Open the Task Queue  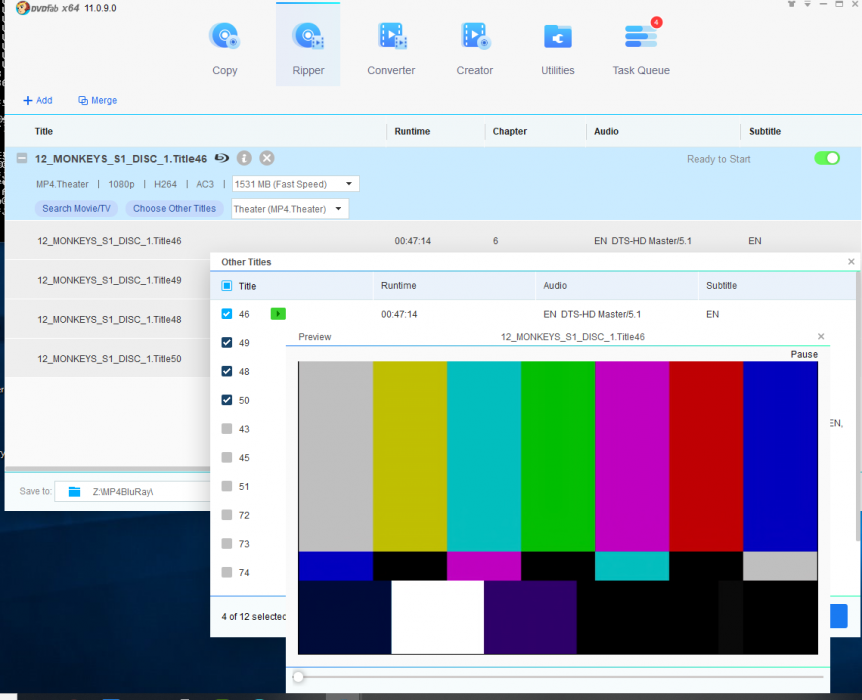click(x=641, y=48)
